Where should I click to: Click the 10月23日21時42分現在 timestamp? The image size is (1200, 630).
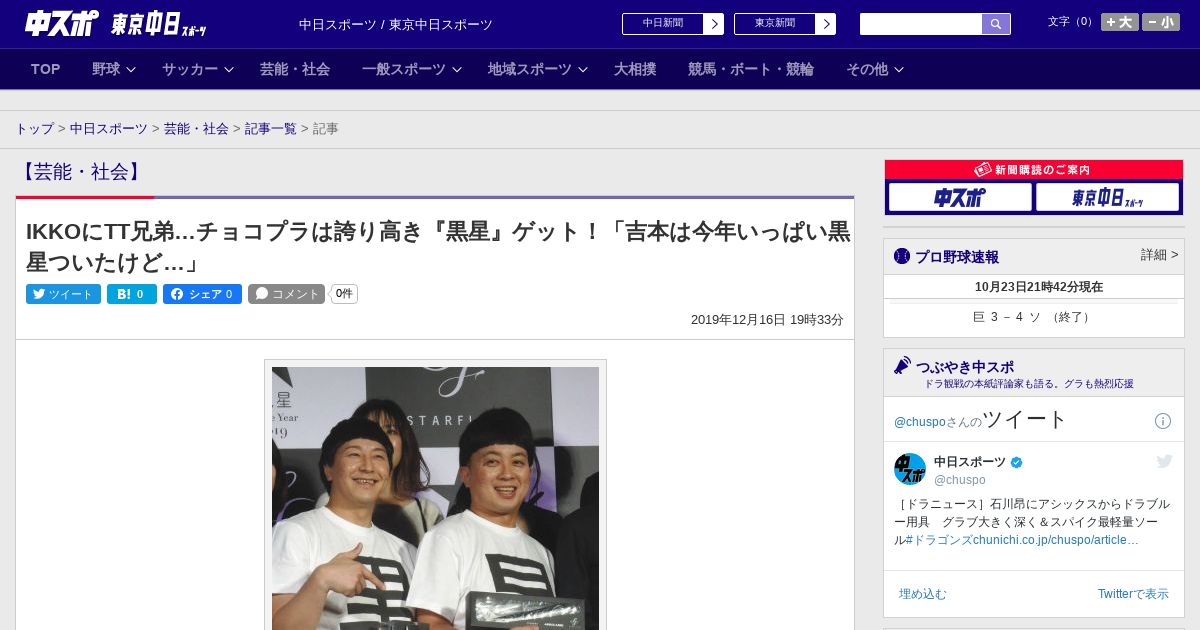pyautogui.click(x=1039, y=287)
